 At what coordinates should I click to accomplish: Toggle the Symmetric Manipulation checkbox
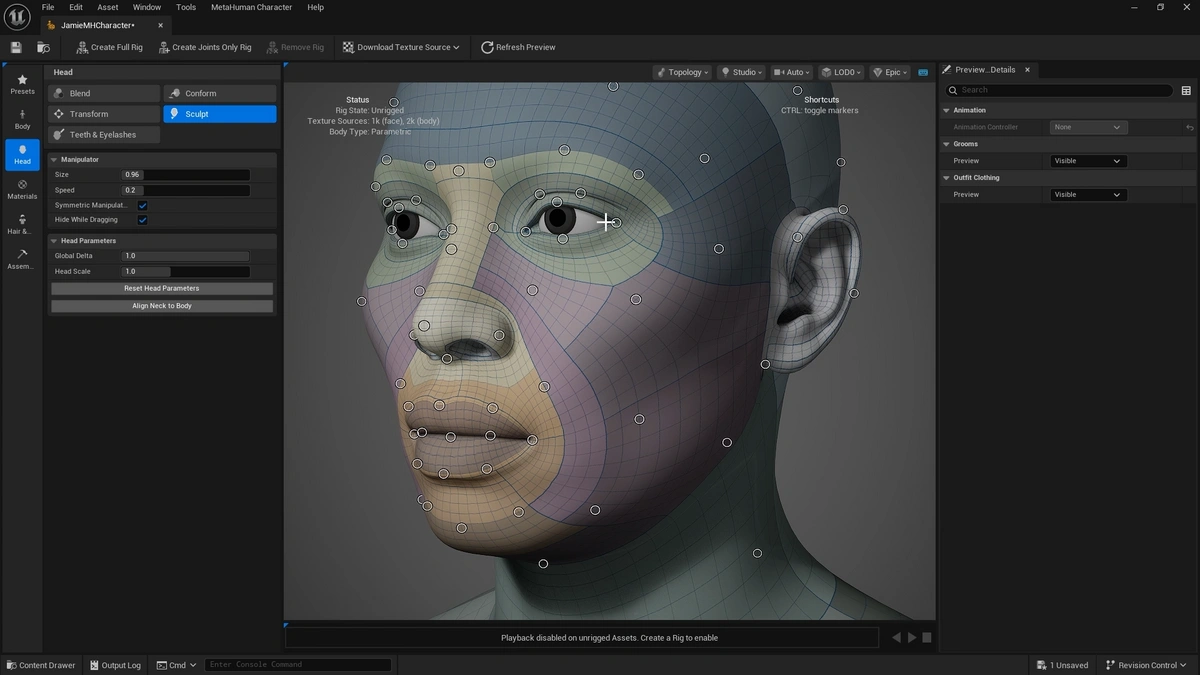click(143, 205)
